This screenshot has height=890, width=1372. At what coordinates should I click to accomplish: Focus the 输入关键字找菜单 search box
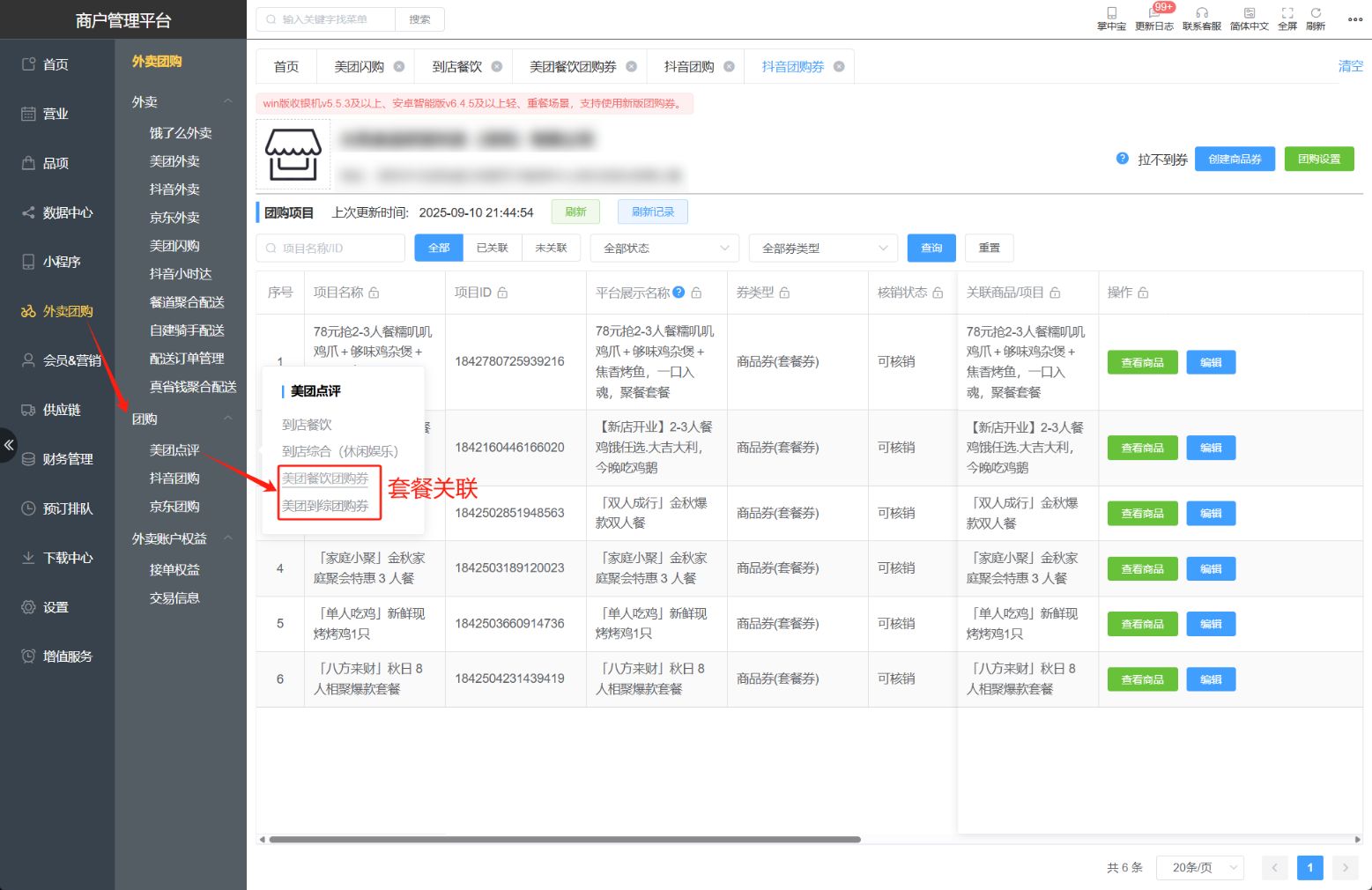click(326, 19)
